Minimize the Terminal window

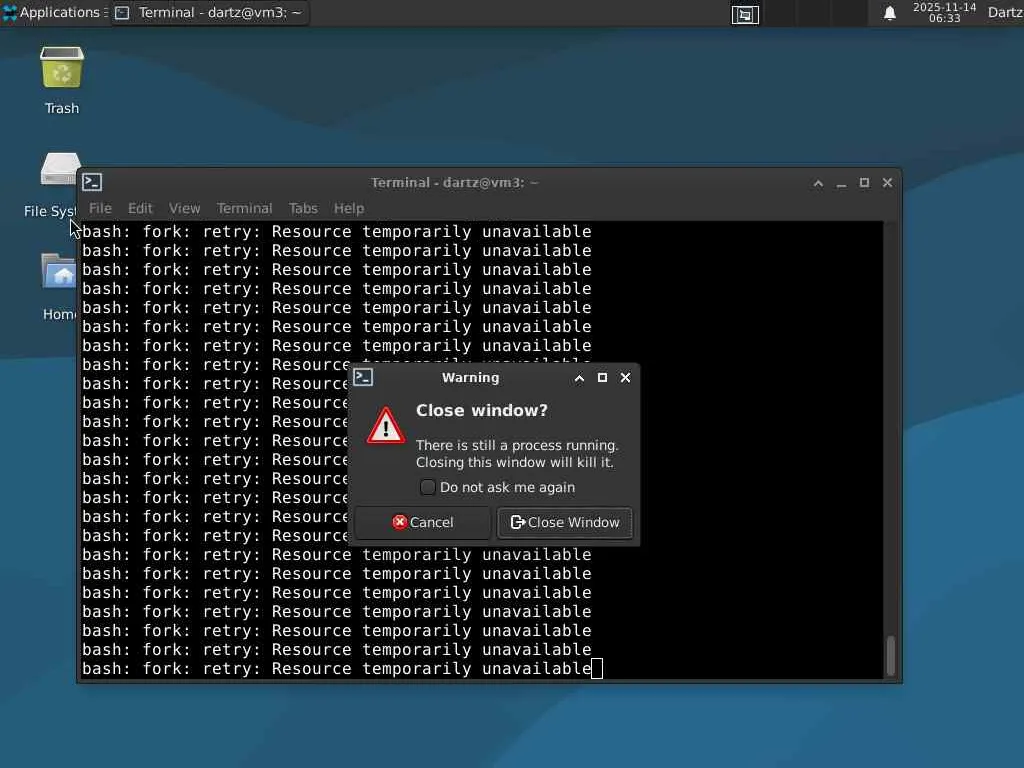tap(841, 184)
